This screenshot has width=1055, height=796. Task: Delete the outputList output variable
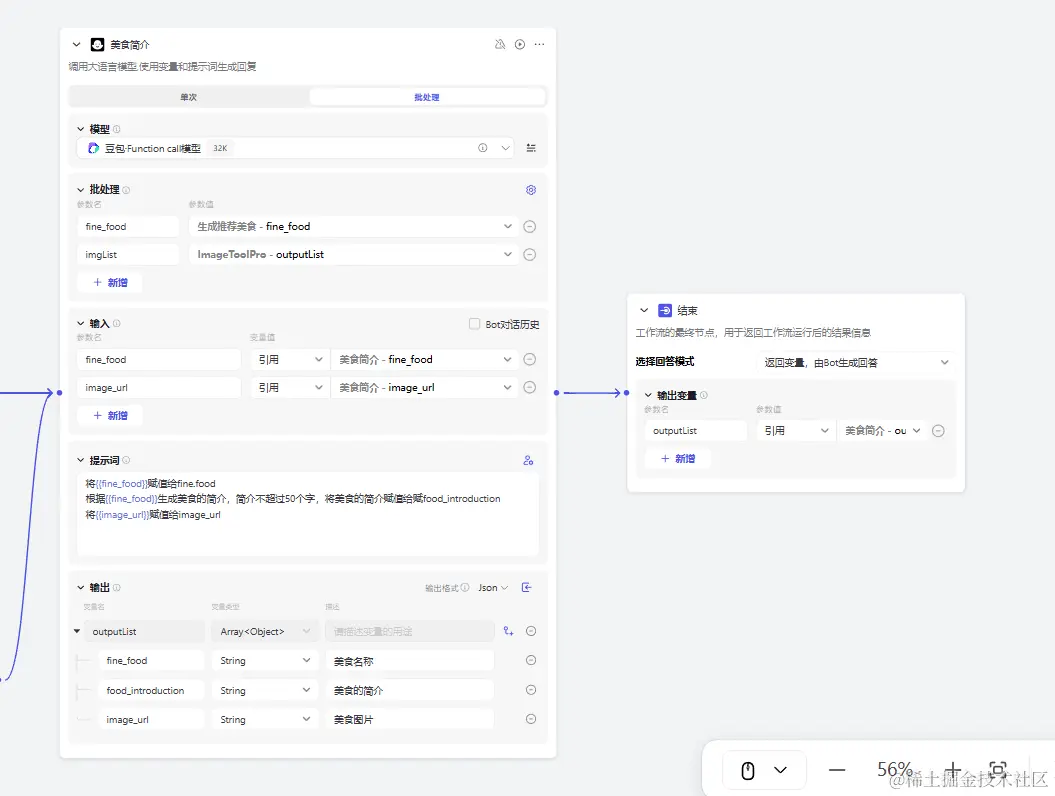tap(531, 631)
